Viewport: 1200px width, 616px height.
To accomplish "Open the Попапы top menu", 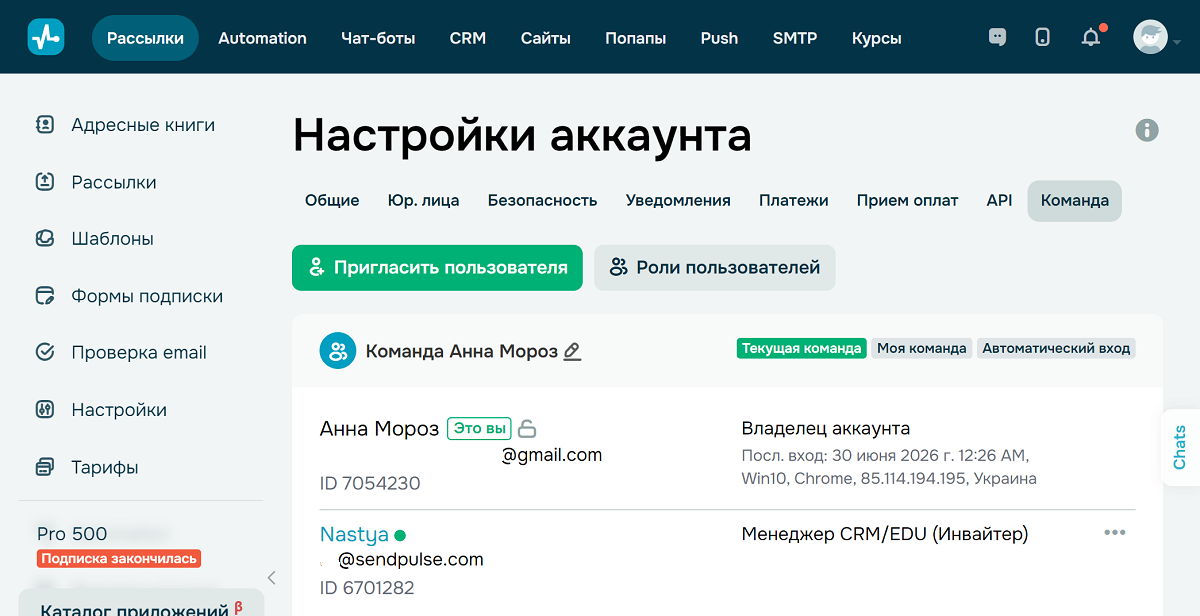I will coord(636,38).
